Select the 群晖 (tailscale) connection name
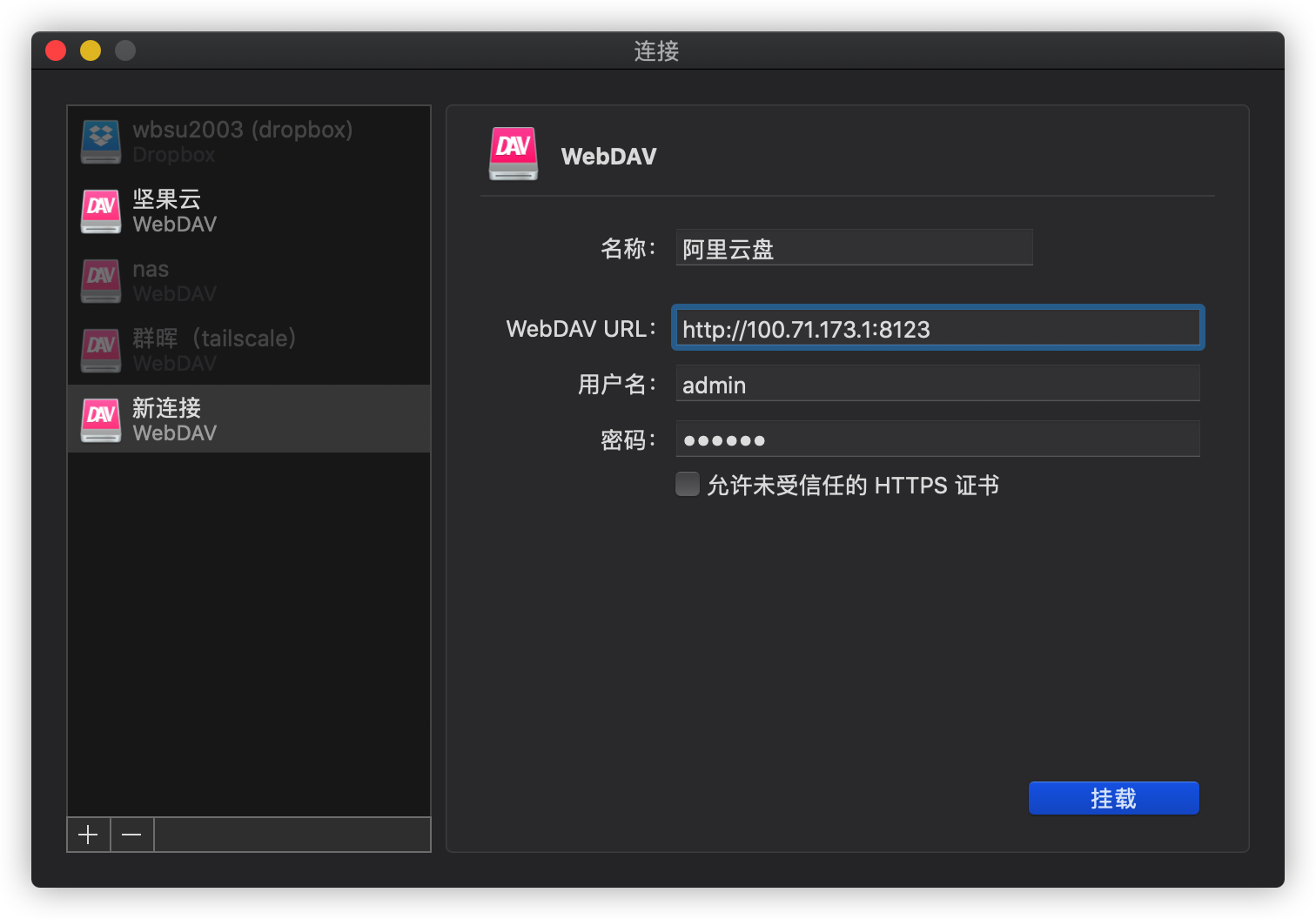Screen dimensions: 1316x919 pos(214,339)
